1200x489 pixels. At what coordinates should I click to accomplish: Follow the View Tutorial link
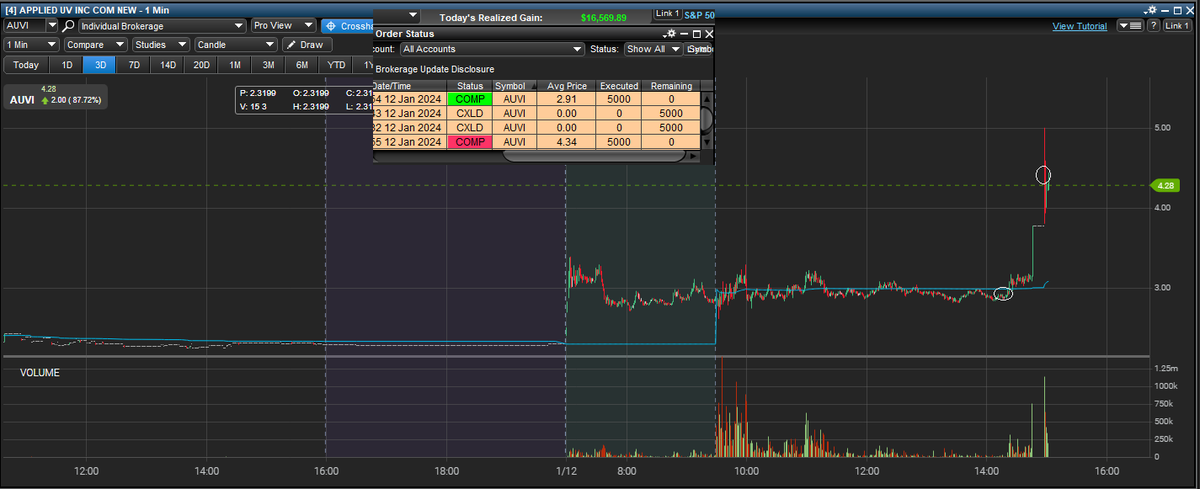pos(1079,26)
